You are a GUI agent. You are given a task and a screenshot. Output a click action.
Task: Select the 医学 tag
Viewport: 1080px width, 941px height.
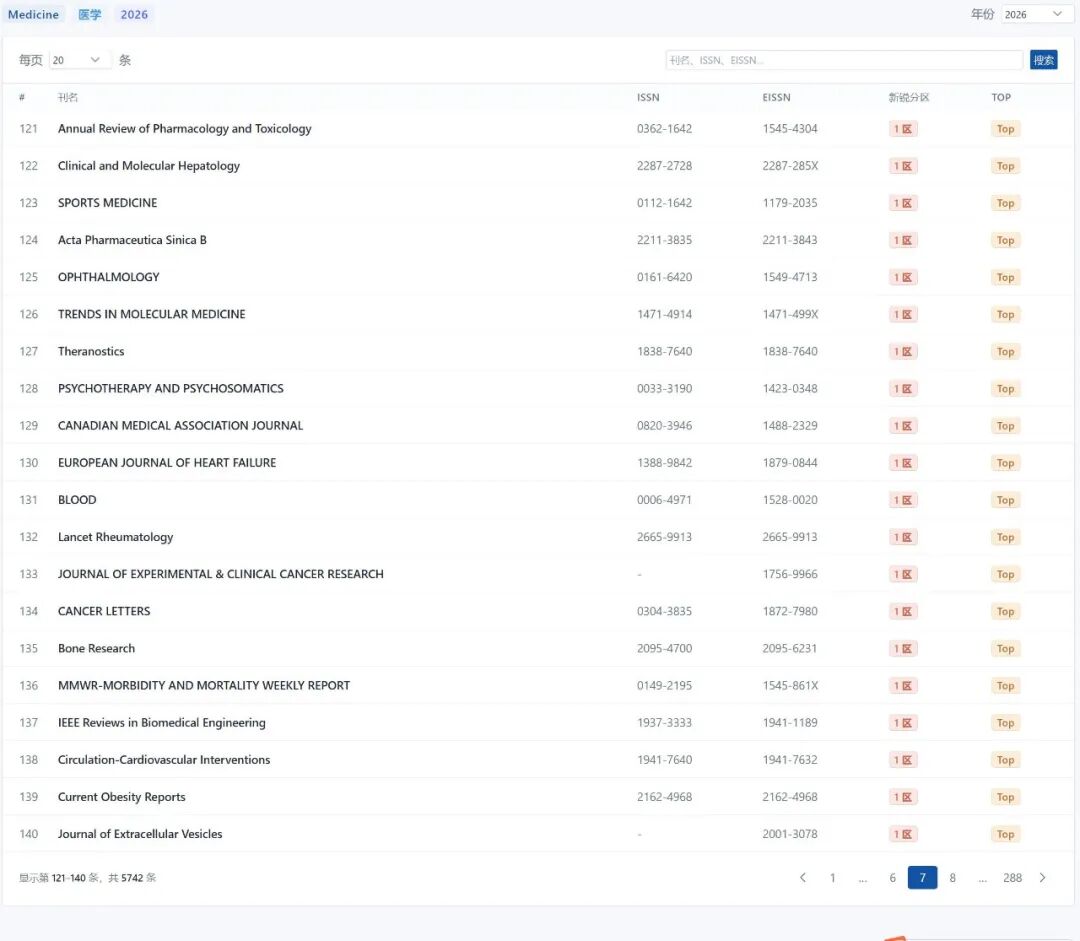[90, 14]
